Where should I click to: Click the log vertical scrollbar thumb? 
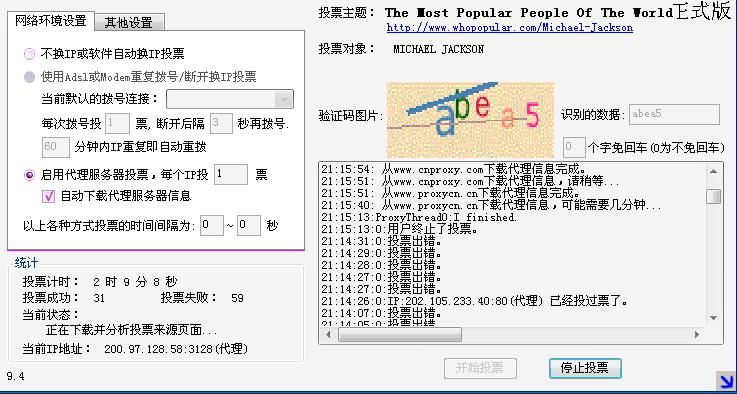pos(713,197)
